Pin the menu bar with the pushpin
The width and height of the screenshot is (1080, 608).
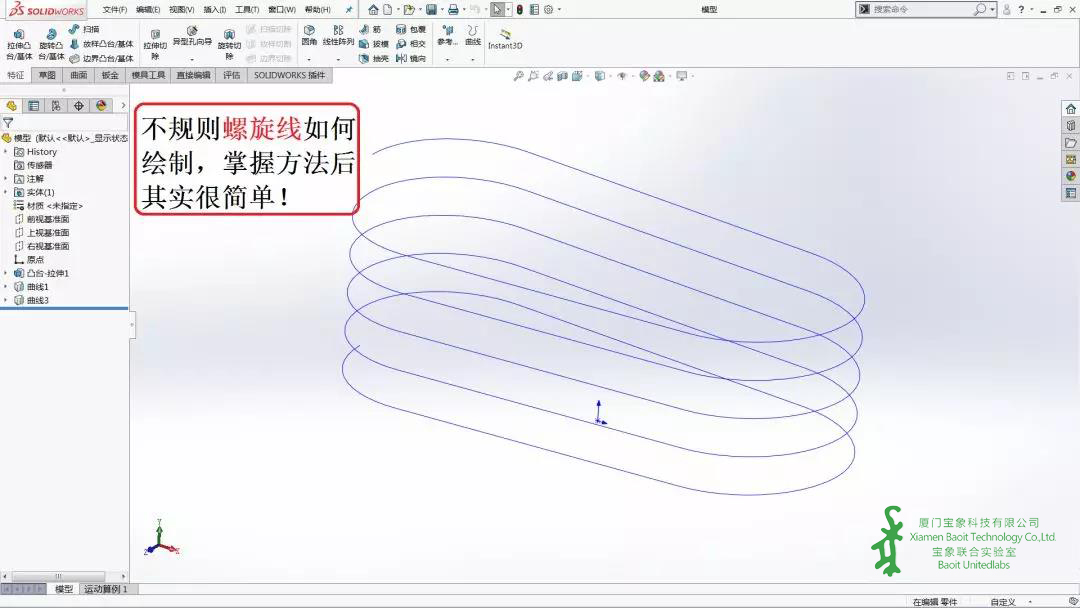pos(349,9)
